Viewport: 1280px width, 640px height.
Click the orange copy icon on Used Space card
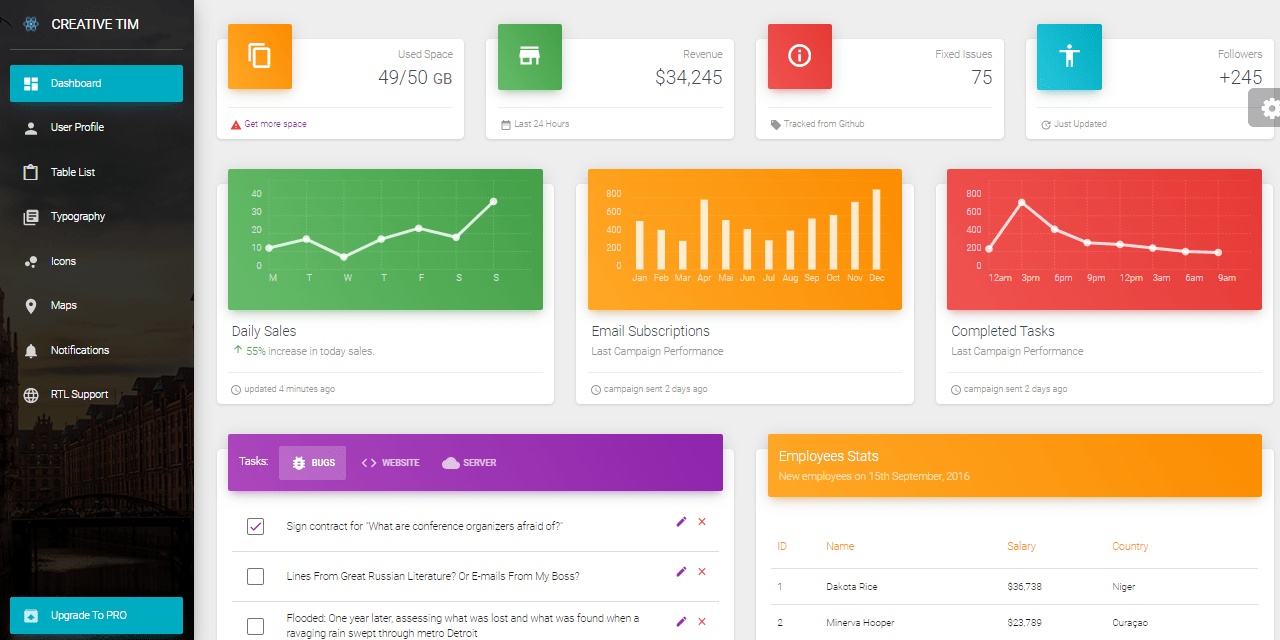pos(260,57)
